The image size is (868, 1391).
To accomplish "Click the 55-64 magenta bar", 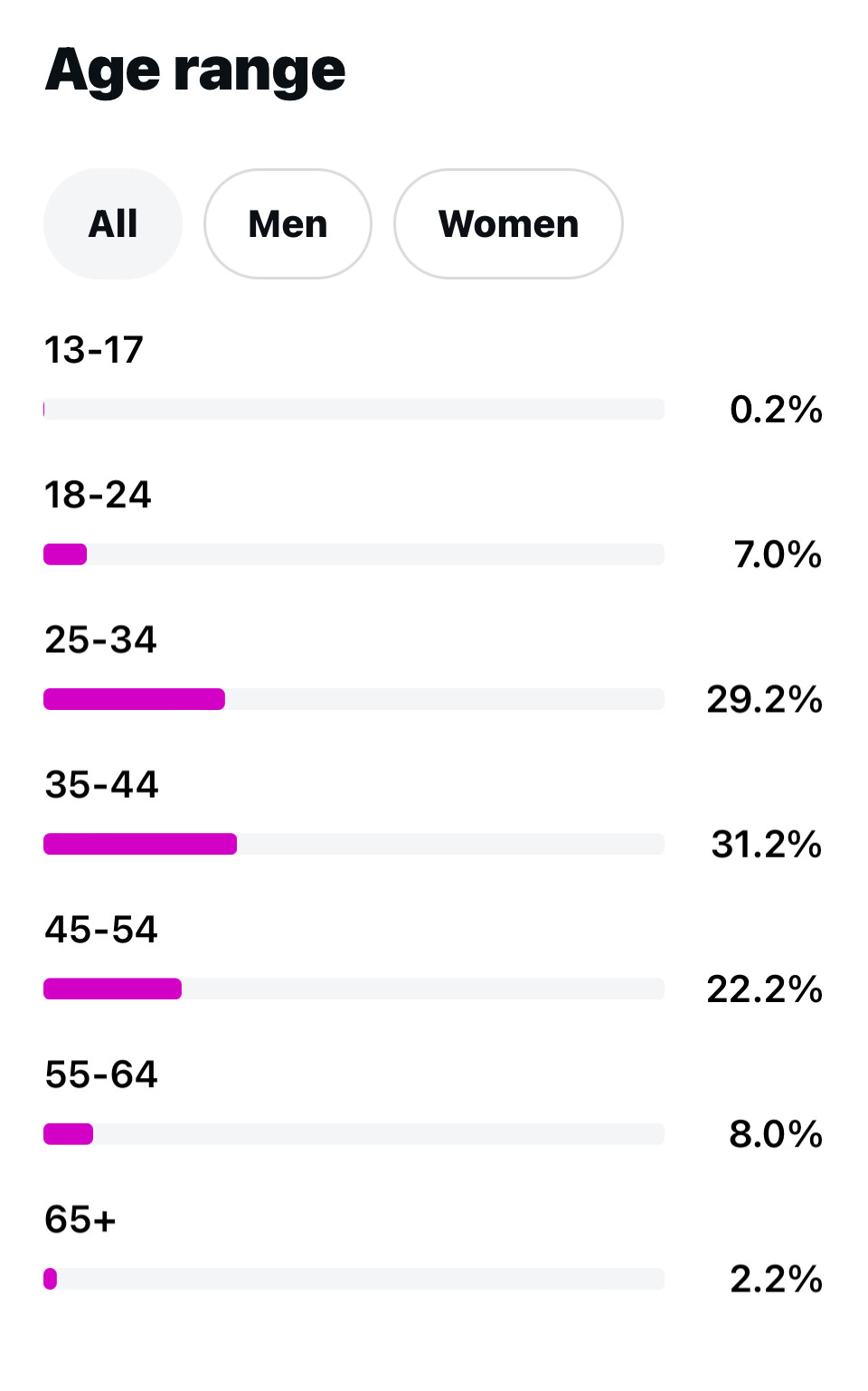I will tap(68, 1134).
